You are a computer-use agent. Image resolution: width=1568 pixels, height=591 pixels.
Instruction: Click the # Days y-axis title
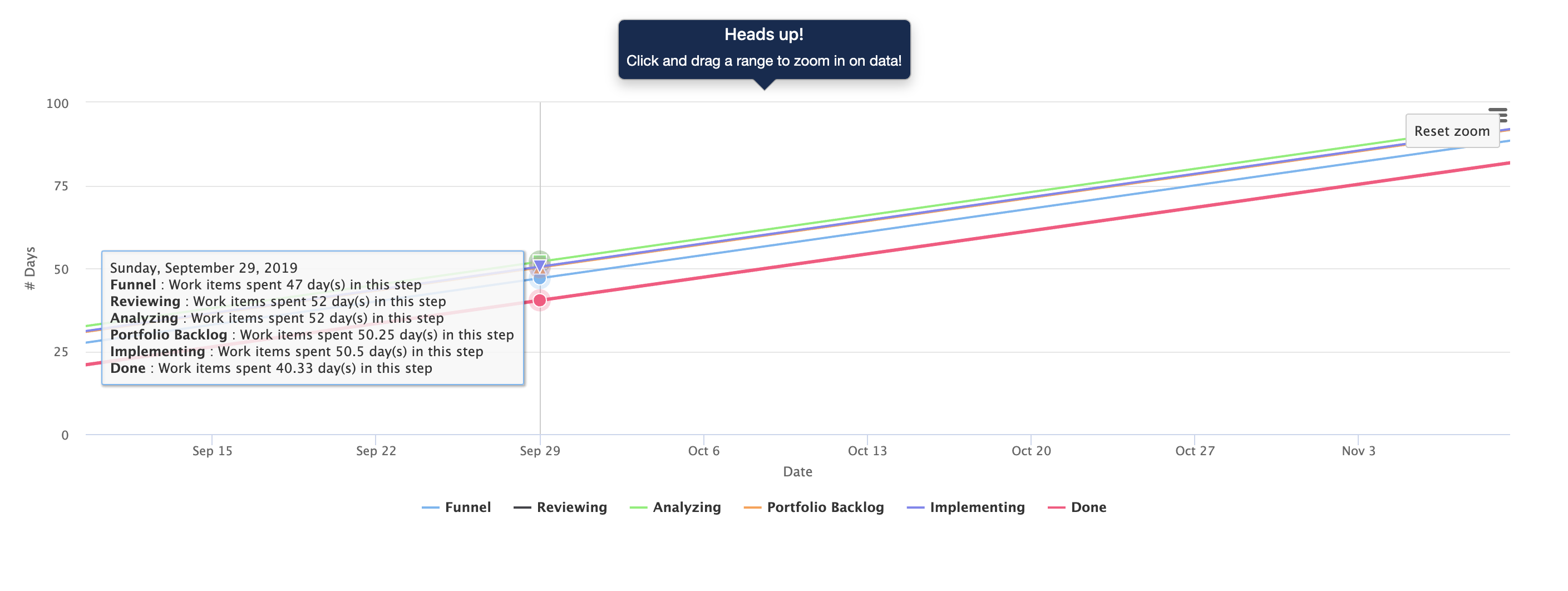[x=30, y=268]
